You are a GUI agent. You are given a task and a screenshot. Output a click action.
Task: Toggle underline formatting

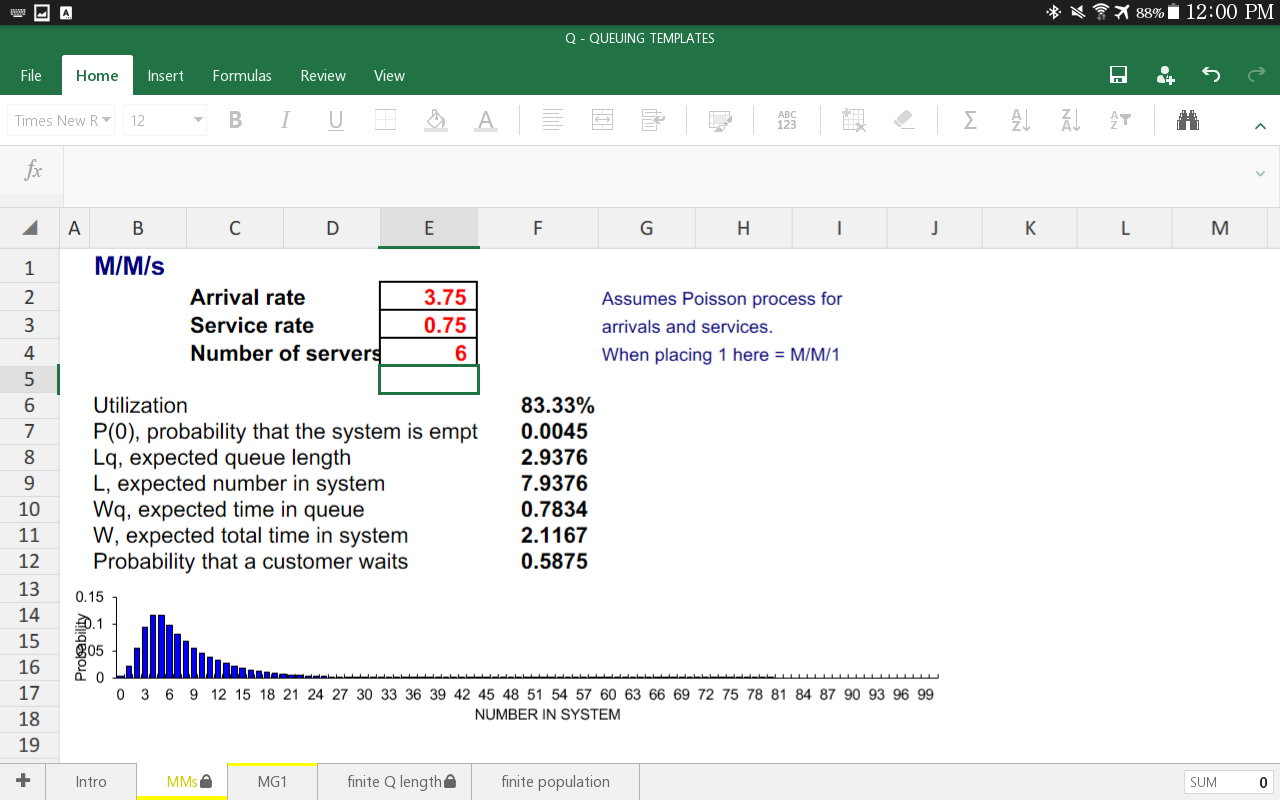(335, 120)
